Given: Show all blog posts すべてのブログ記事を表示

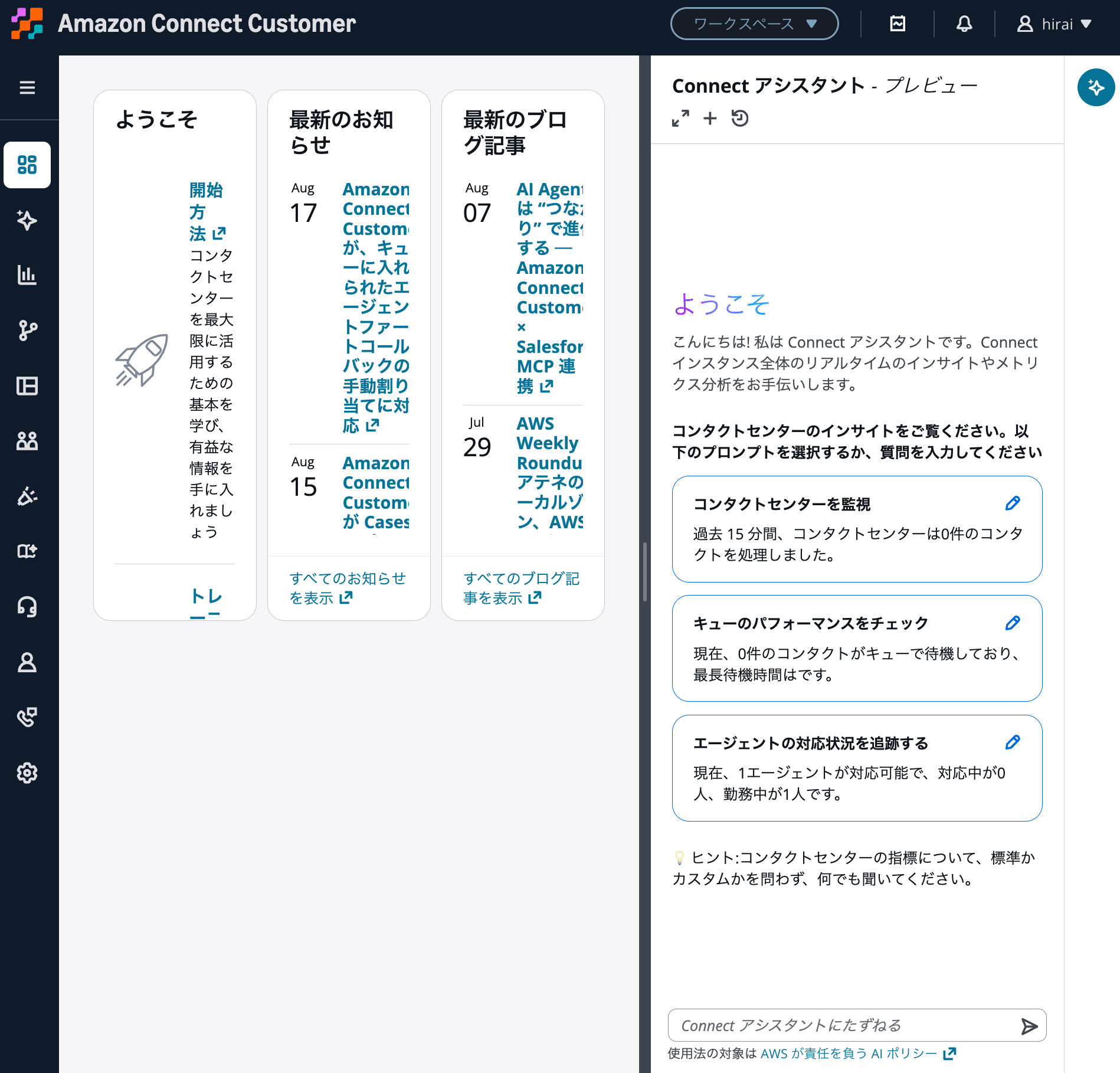Looking at the screenshot, I should (521, 588).
